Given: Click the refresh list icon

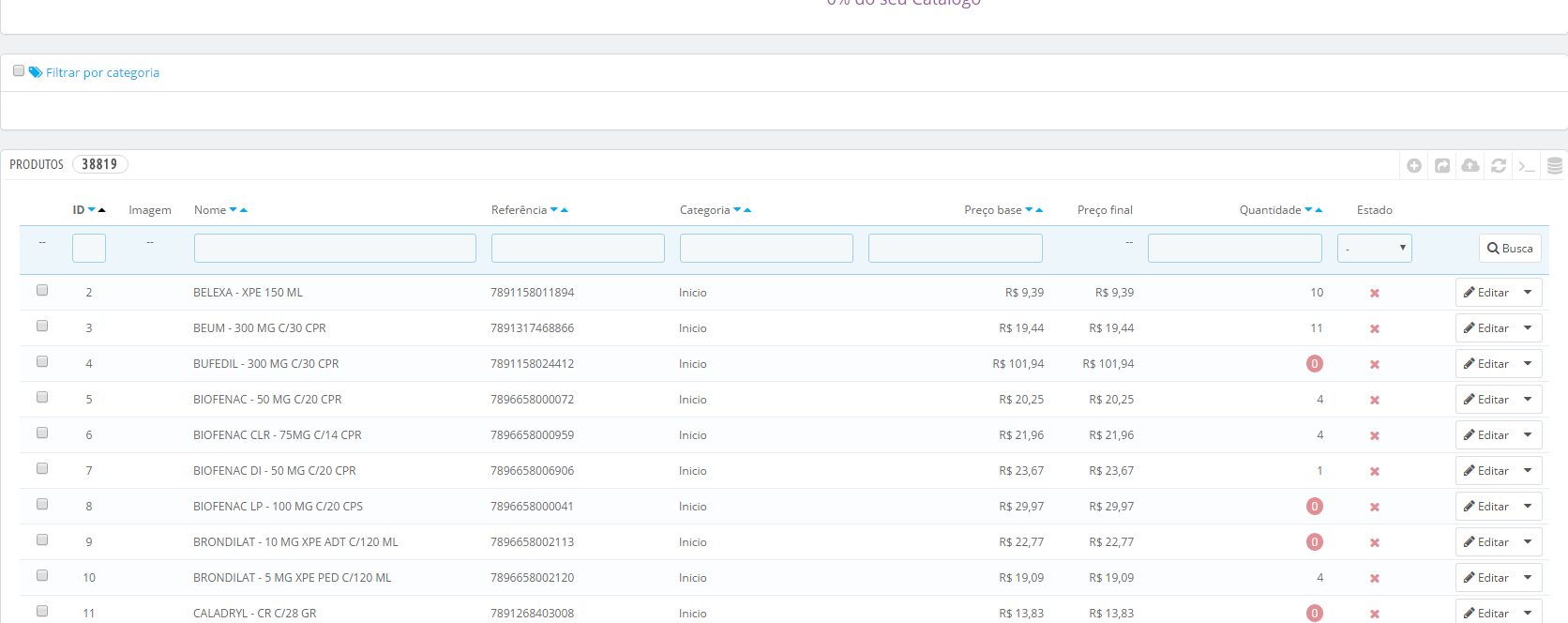Looking at the screenshot, I should pos(1499,166).
